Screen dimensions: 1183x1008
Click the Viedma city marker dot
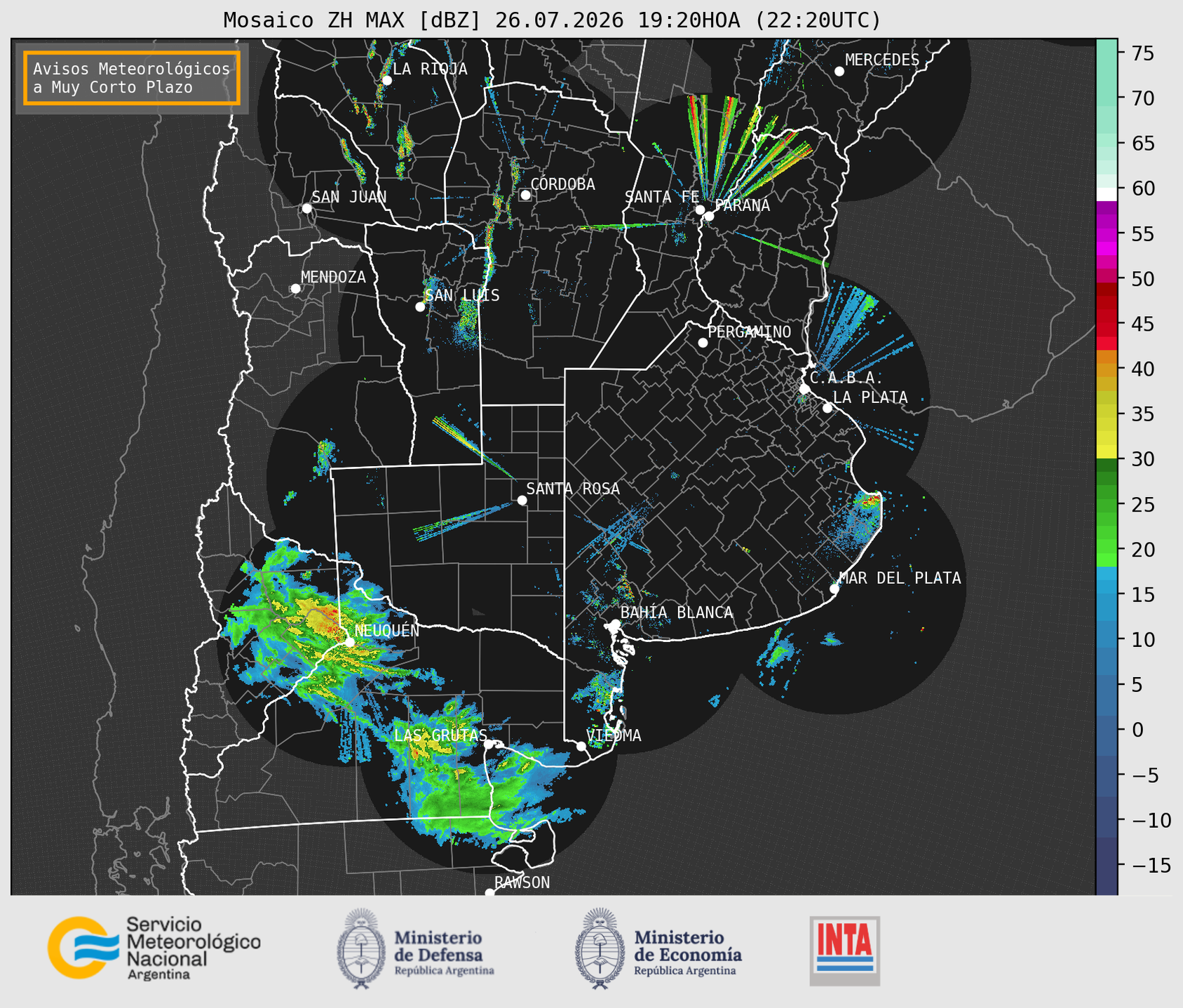click(581, 746)
